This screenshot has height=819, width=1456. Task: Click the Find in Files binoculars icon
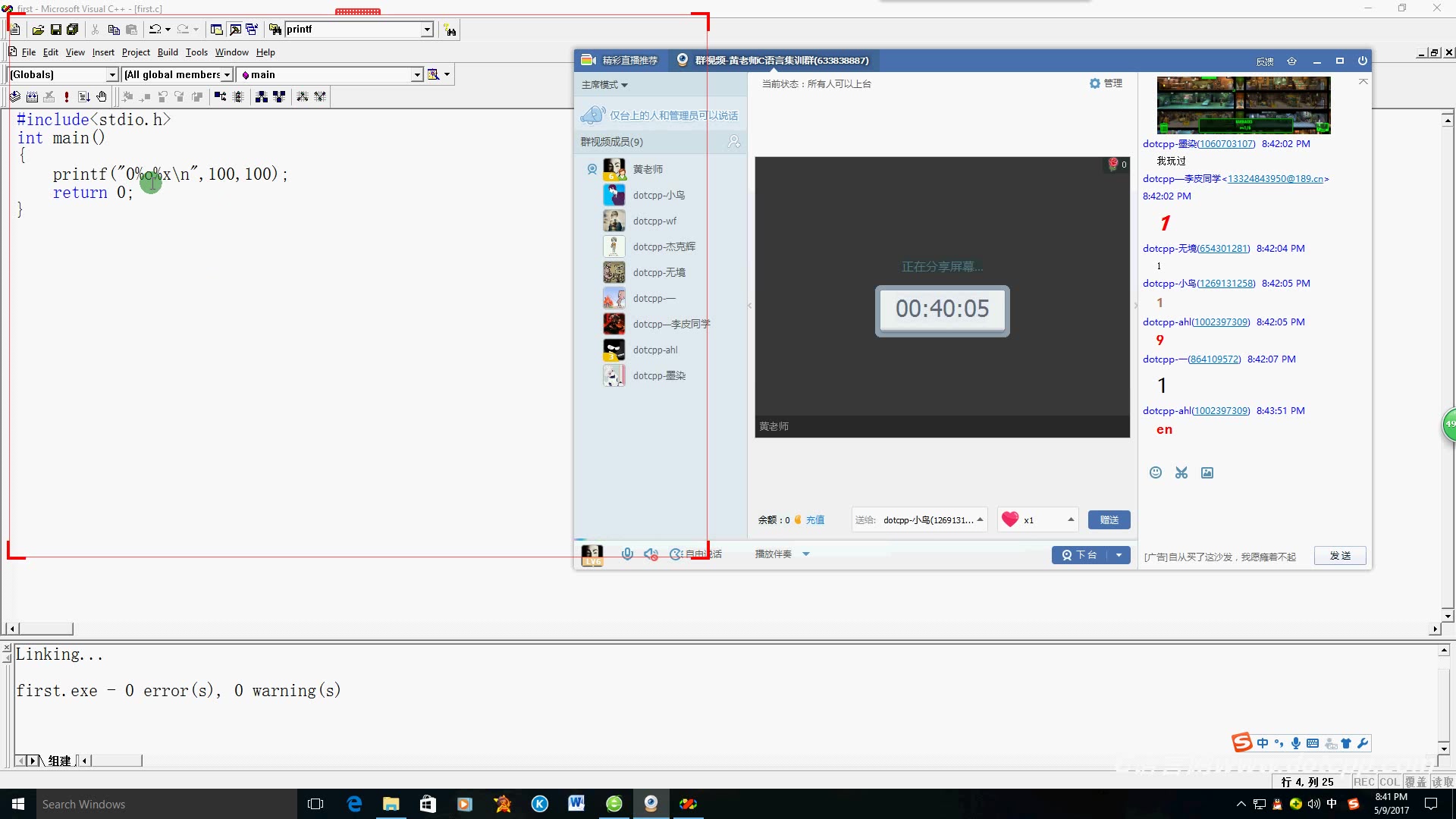pos(275,30)
